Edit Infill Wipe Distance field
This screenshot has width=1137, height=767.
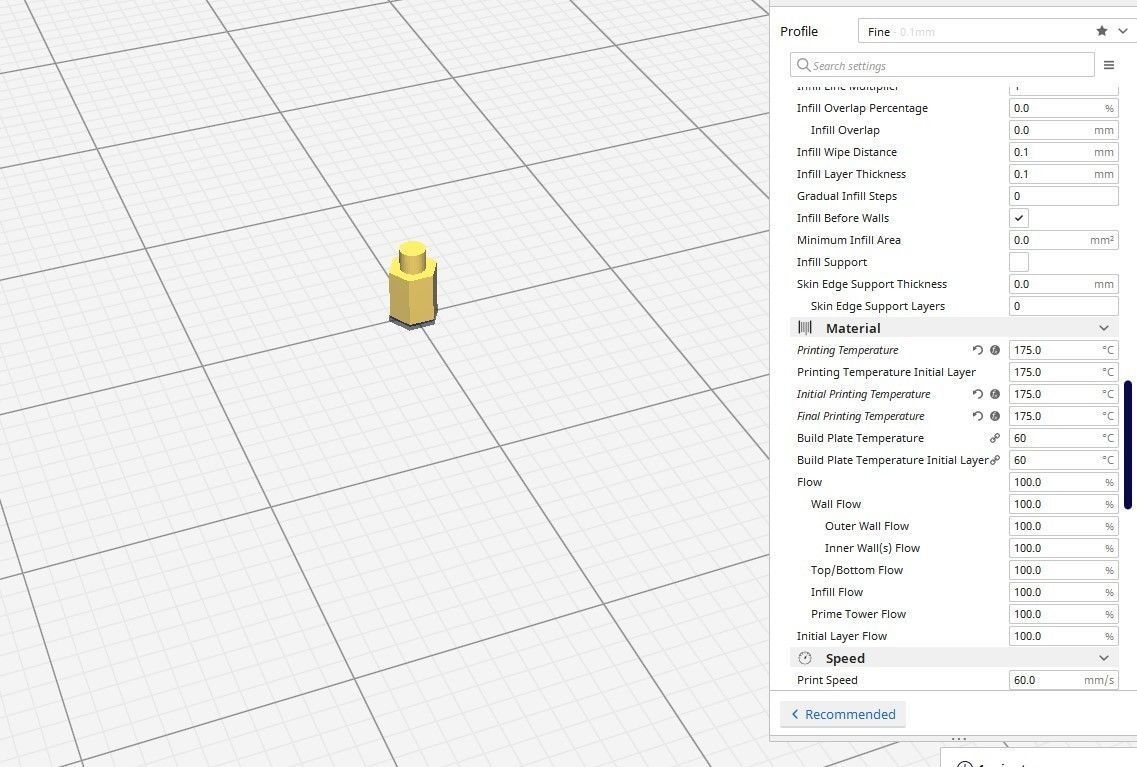click(1063, 152)
